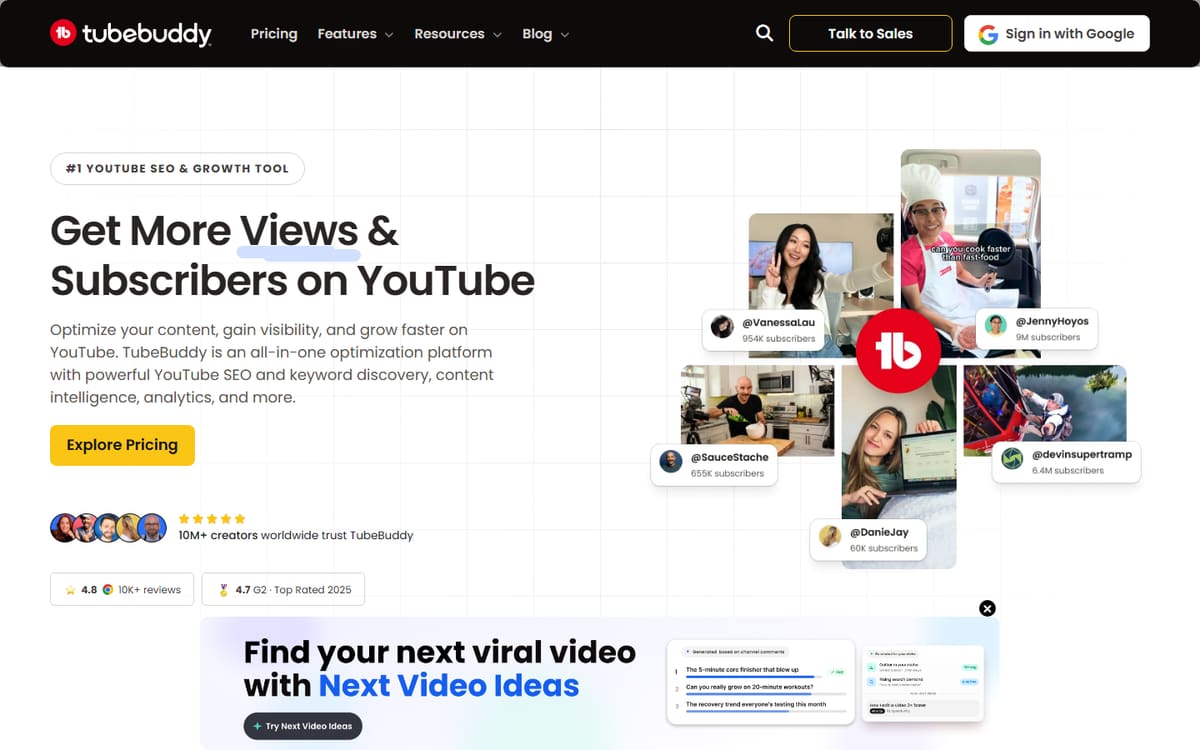The image size is (1200, 750).
Task: Click the five-star rating icons
Action: pos(212,519)
